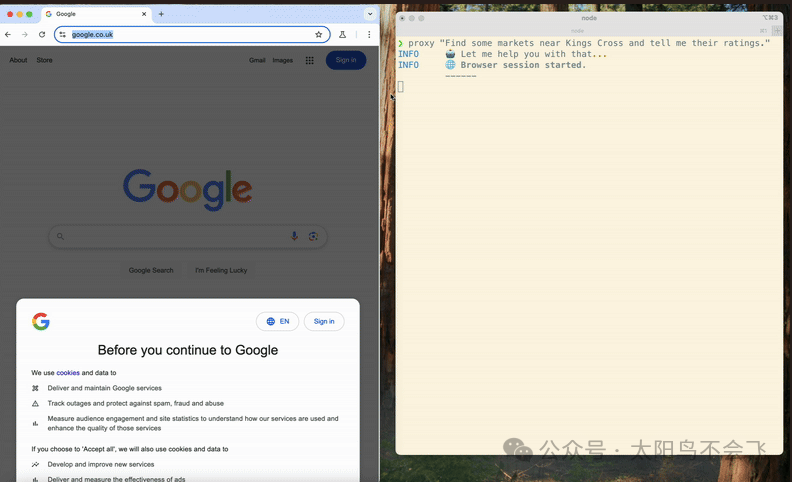Open the Store link

click(44, 60)
